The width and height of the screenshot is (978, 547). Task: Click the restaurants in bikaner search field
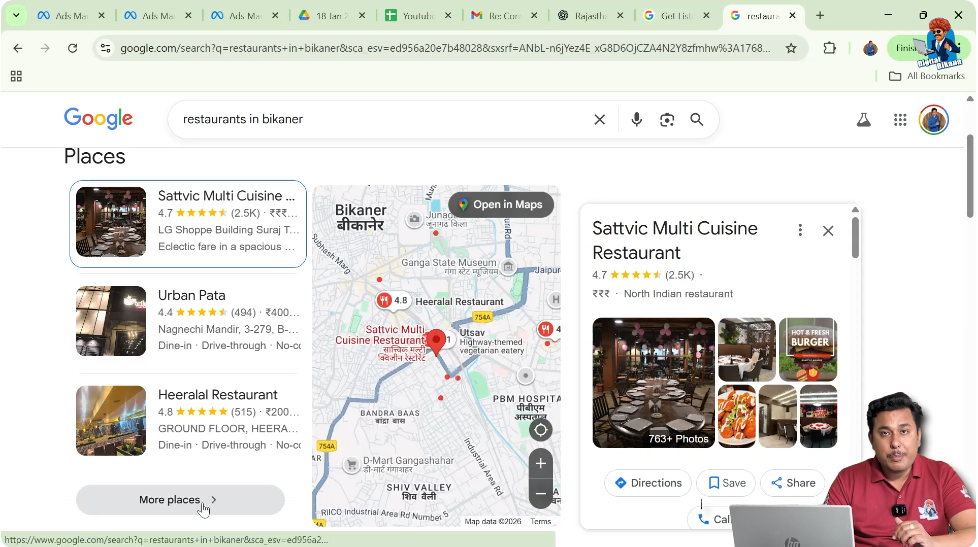click(380, 119)
